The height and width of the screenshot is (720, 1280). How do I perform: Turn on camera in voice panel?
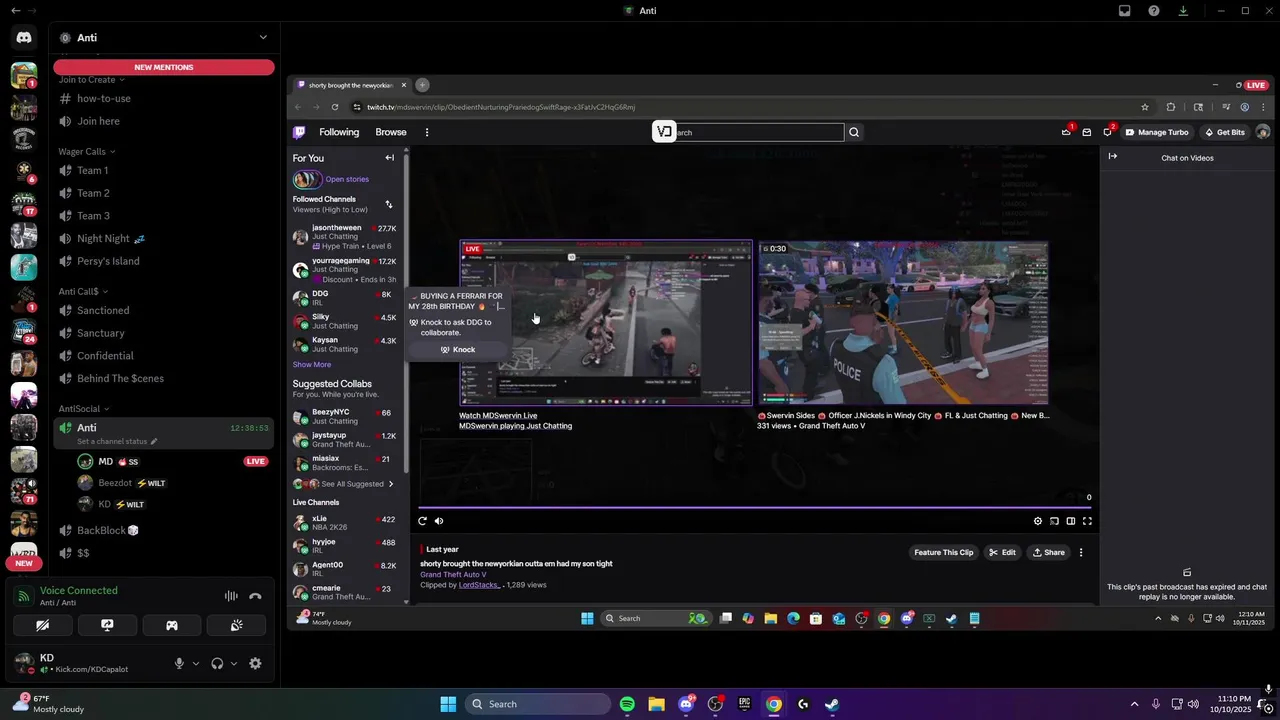pos(43,625)
